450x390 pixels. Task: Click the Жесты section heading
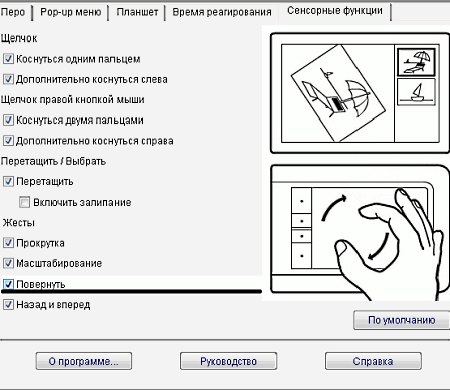click(19, 223)
